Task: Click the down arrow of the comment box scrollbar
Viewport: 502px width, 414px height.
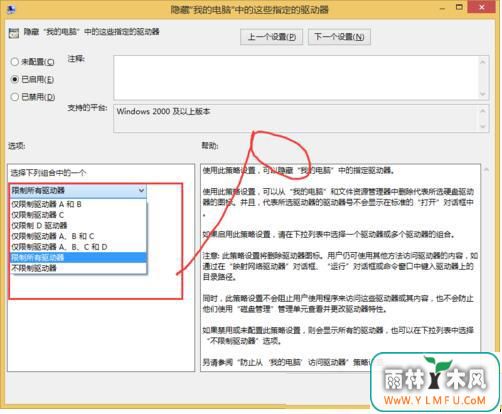Action: [483, 94]
